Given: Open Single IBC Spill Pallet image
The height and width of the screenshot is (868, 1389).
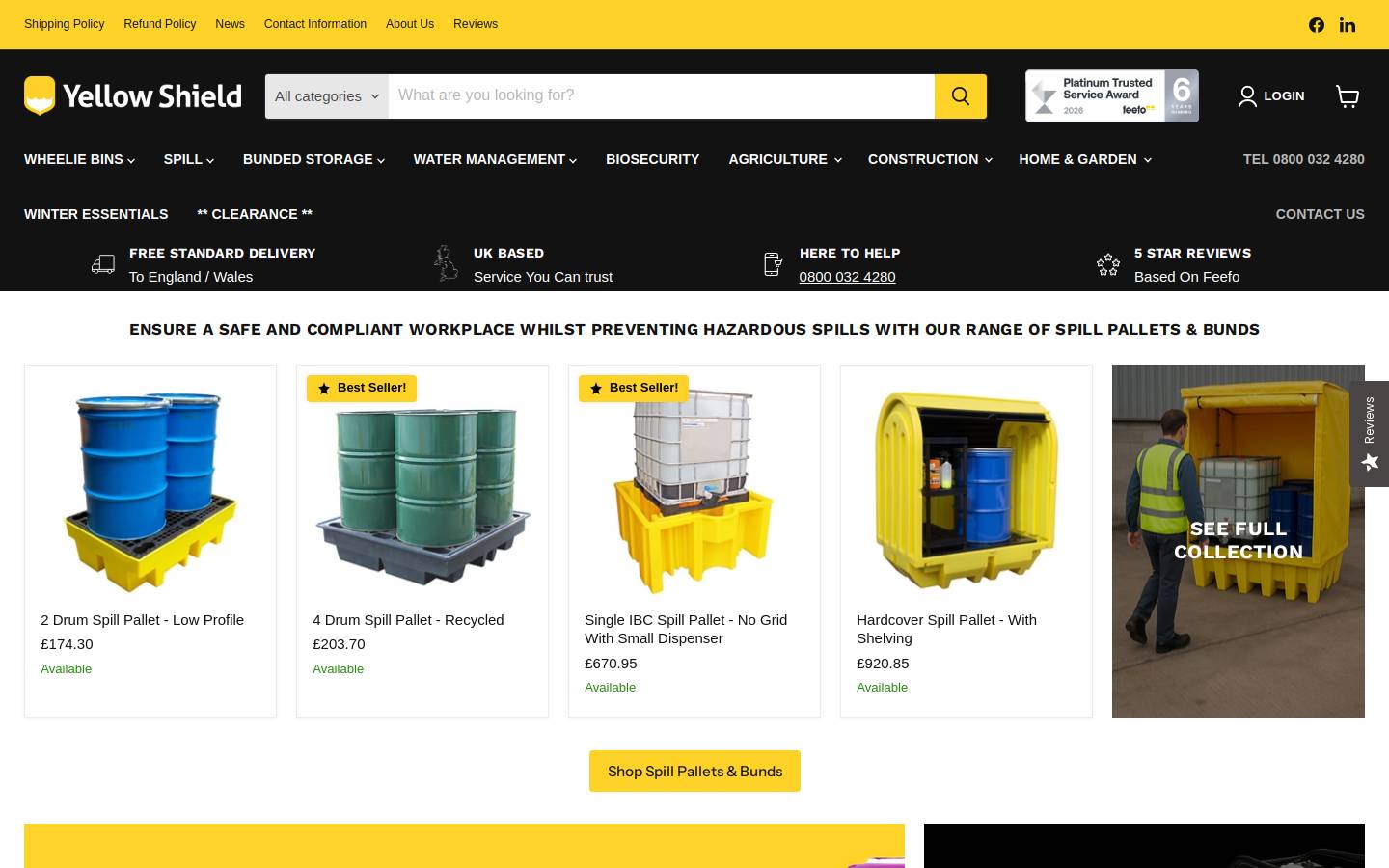Looking at the screenshot, I should coord(694,492).
